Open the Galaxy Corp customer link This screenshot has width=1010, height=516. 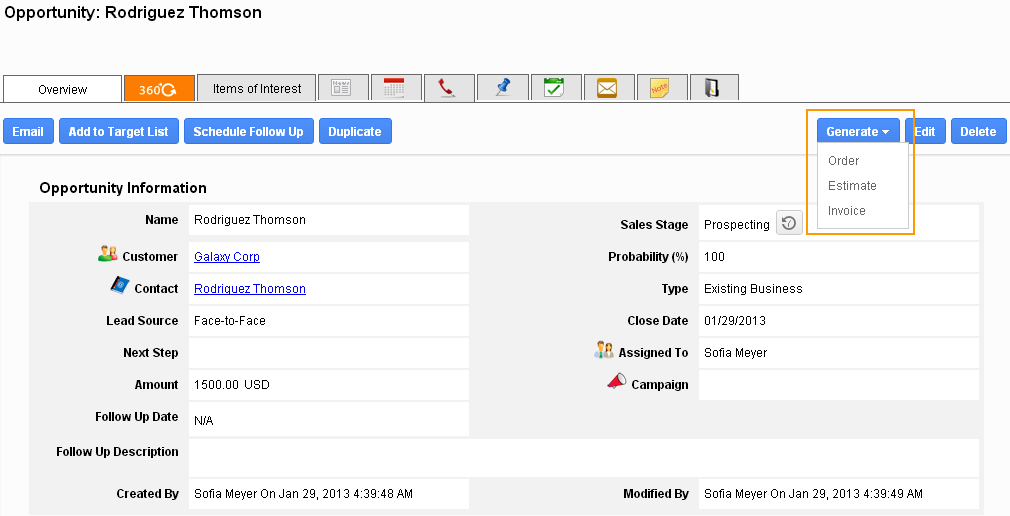[x=227, y=257]
